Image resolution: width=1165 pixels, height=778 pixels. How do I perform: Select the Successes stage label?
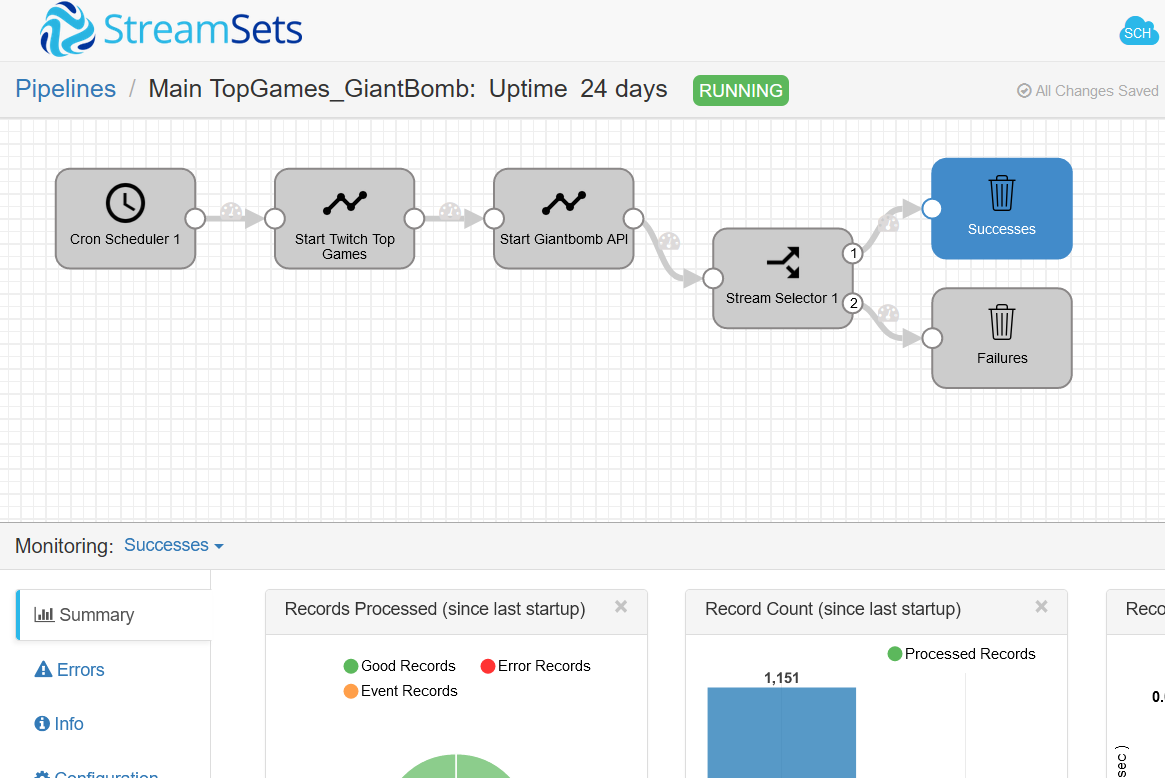1002,230
